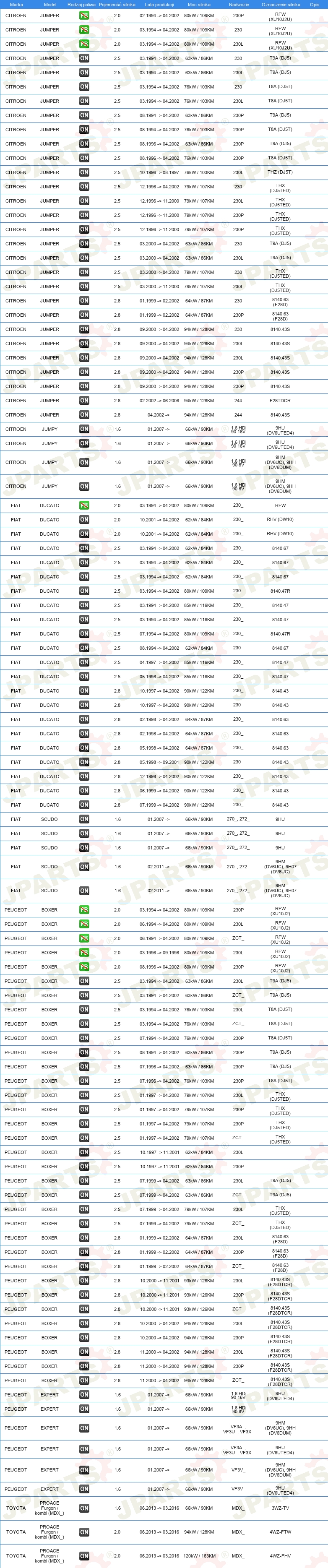Click ON icon in Jumper '04.2002 ->' row
The image size is (328, 1568).
tap(84, 414)
